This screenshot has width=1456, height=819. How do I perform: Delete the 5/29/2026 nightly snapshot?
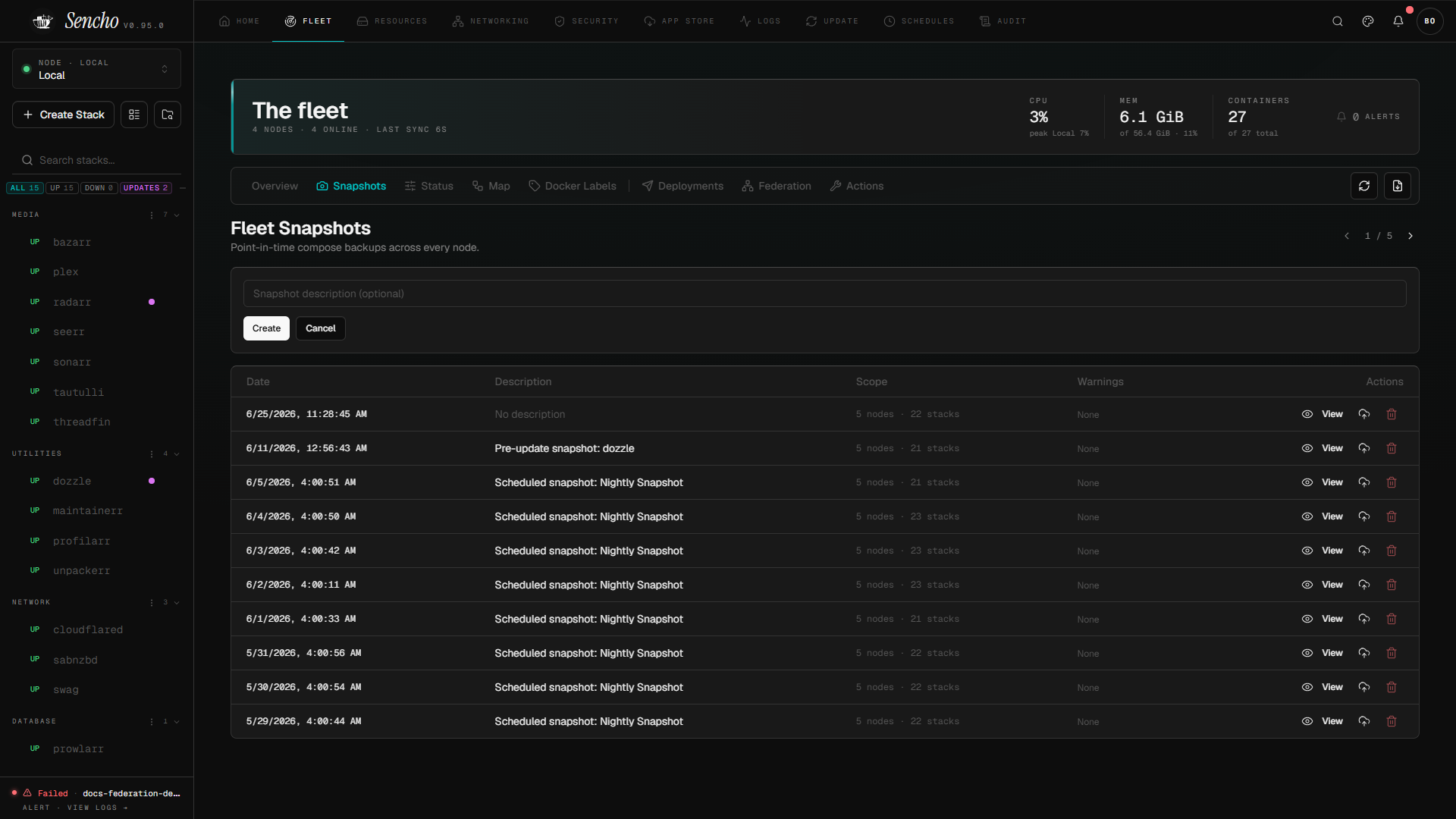point(1392,721)
